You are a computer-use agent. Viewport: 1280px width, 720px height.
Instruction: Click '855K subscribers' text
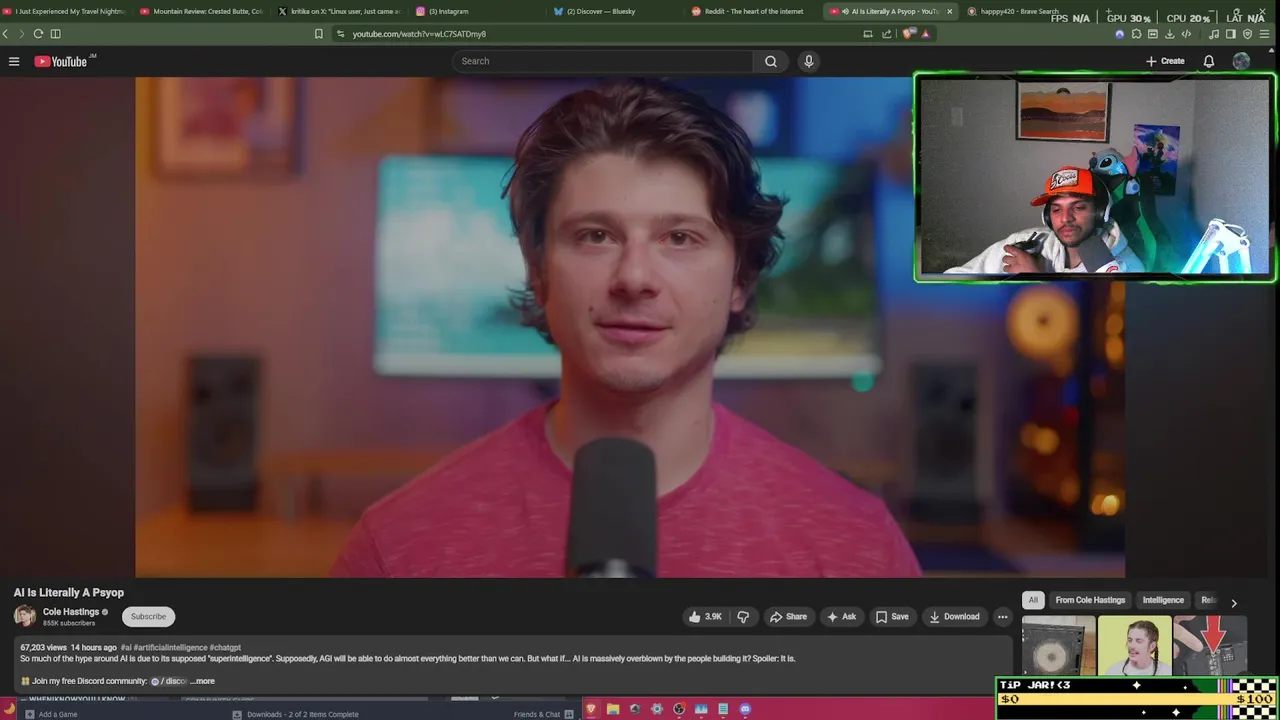point(69,623)
